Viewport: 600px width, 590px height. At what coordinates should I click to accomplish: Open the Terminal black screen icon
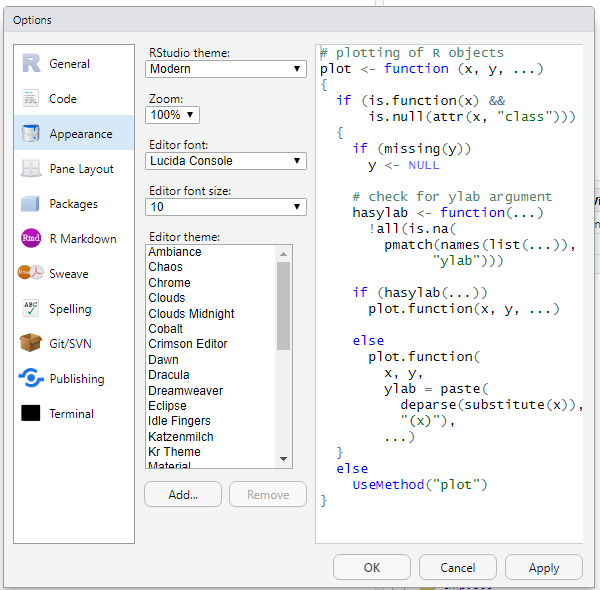[31, 414]
